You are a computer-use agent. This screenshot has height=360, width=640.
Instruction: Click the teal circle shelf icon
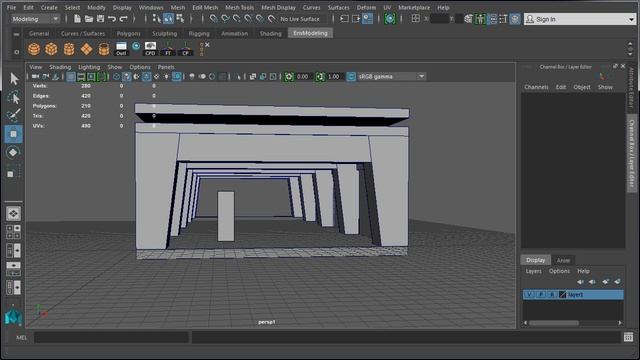(x=136, y=46)
